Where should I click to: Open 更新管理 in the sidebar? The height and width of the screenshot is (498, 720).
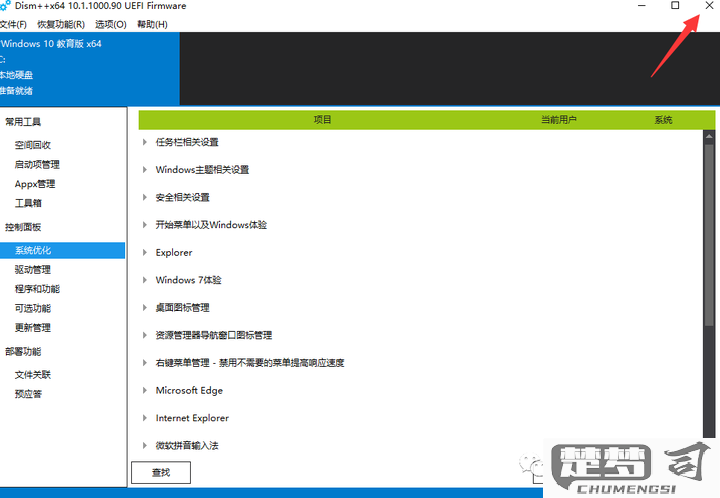point(33,327)
